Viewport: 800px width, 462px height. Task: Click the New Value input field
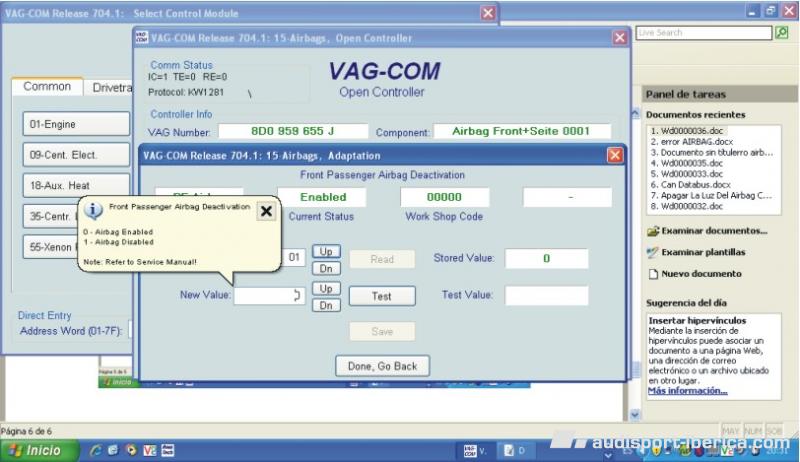click(269, 296)
